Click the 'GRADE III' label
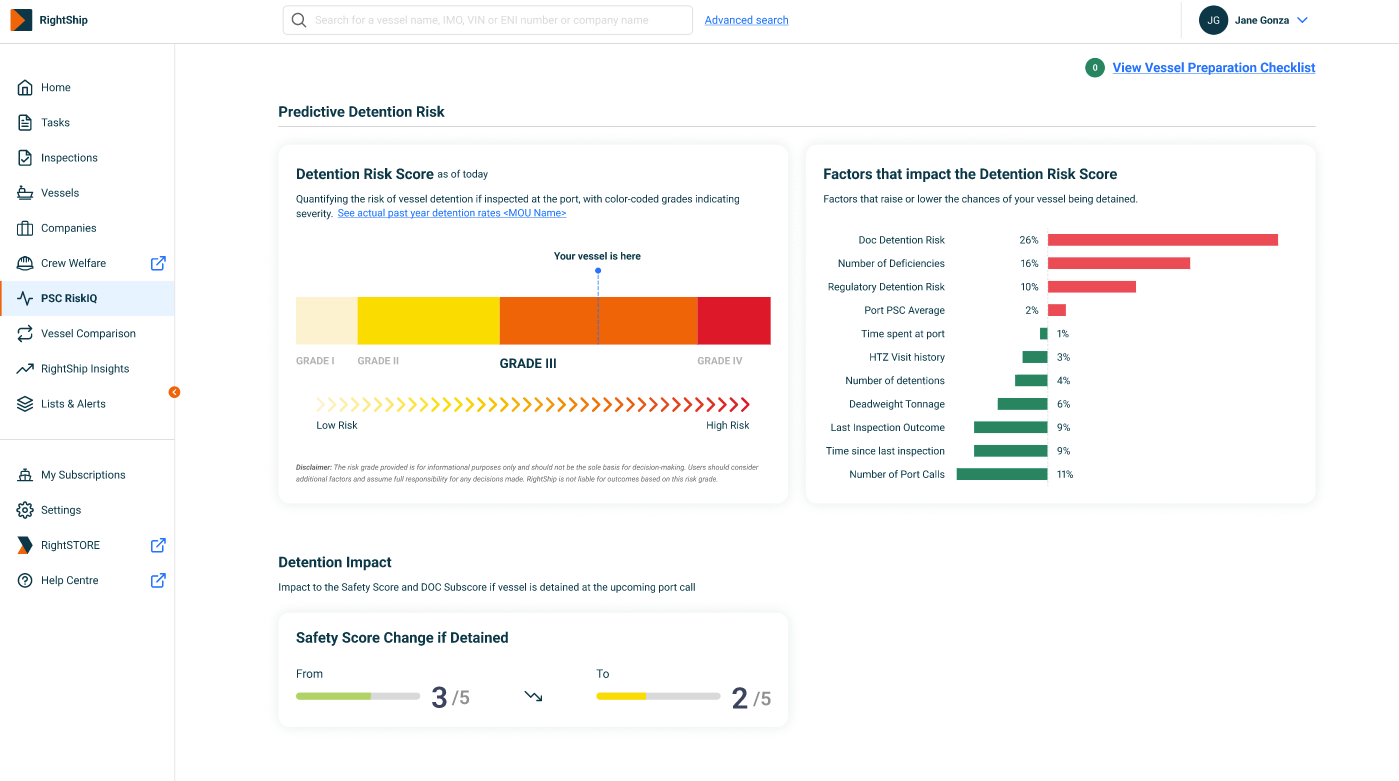 point(528,364)
